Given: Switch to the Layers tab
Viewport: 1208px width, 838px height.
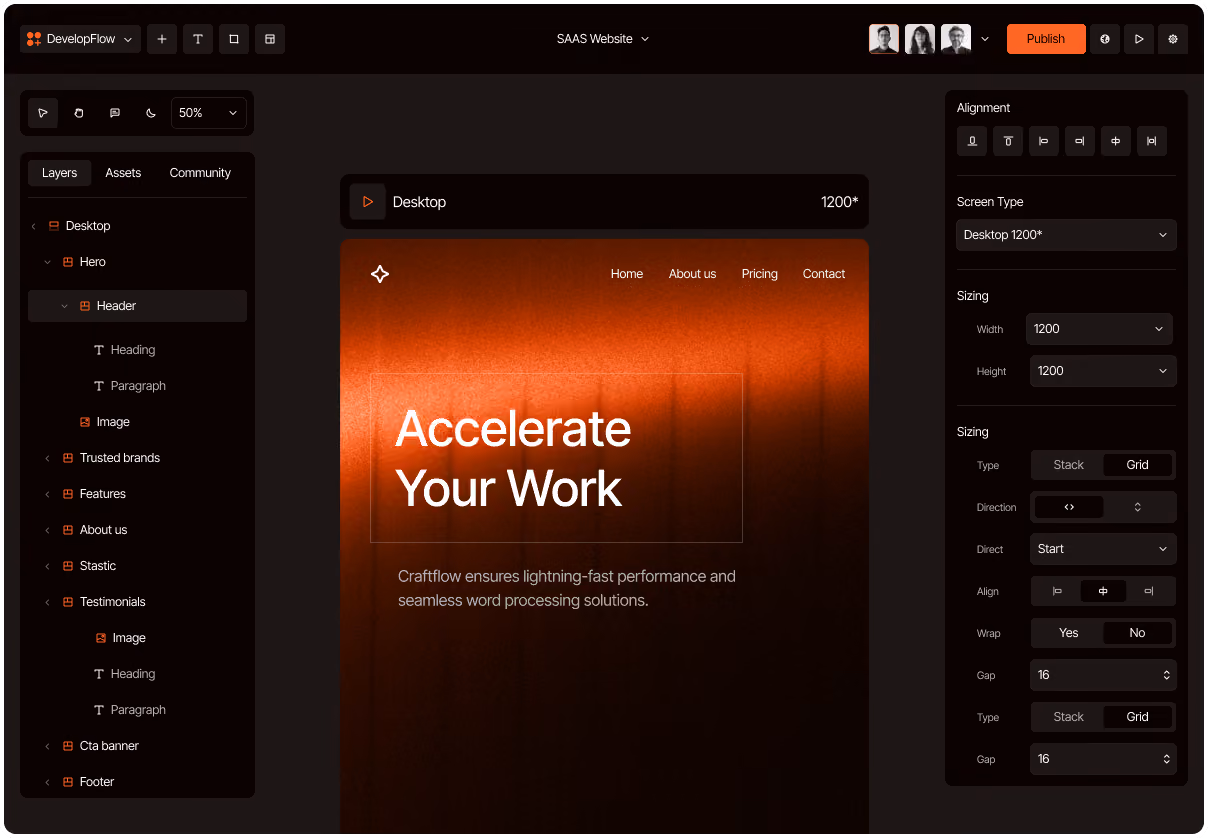Looking at the screenshot, I should tap(59, 173).
